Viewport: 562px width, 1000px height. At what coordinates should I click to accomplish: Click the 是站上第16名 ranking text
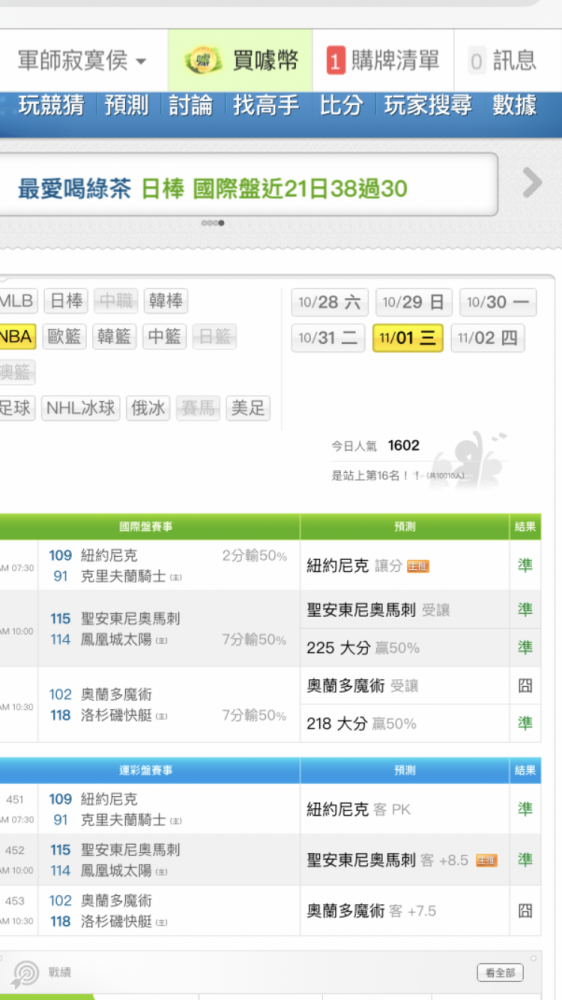tap(377, 476)
